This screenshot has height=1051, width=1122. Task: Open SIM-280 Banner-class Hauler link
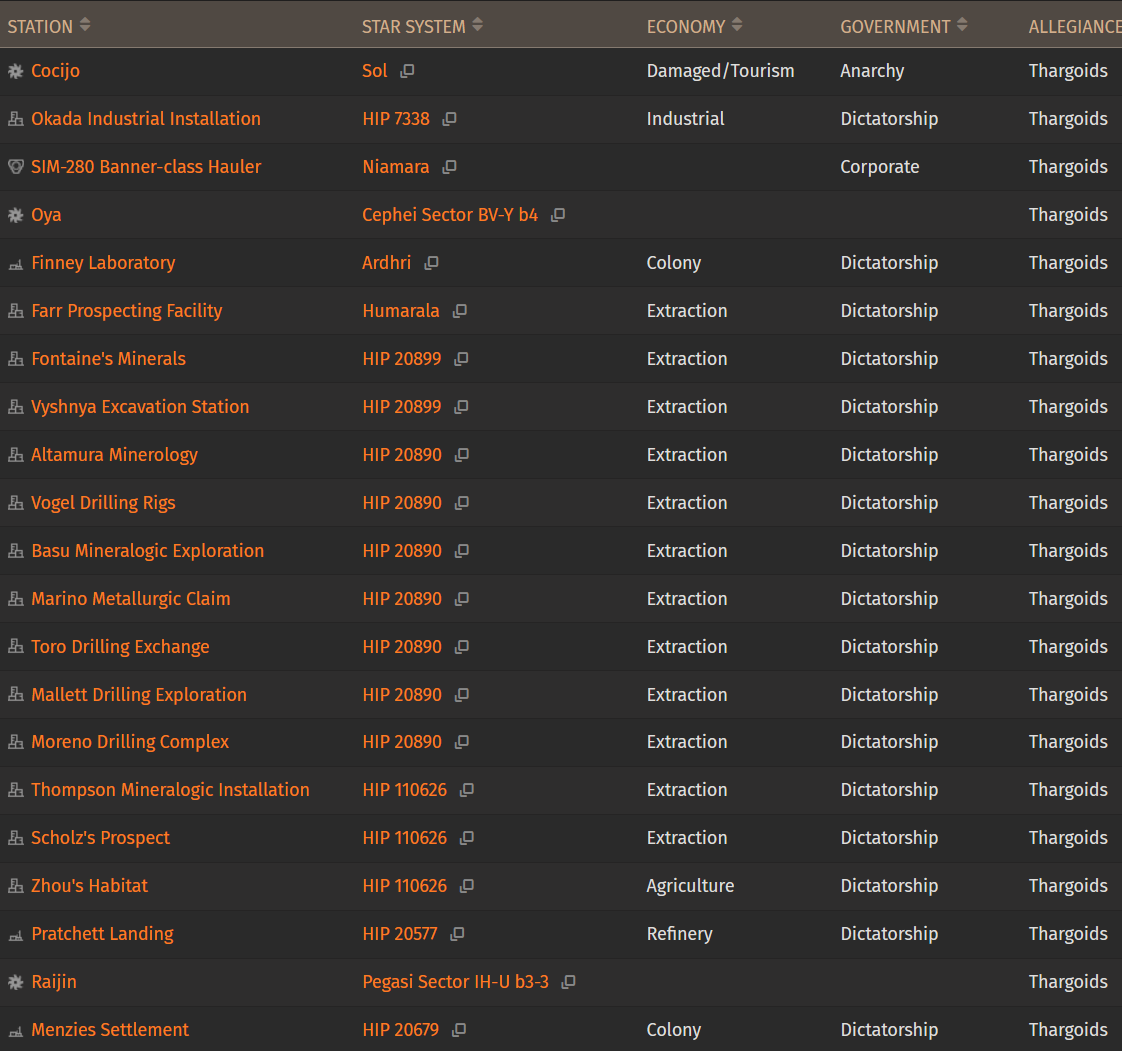[146, 167]
